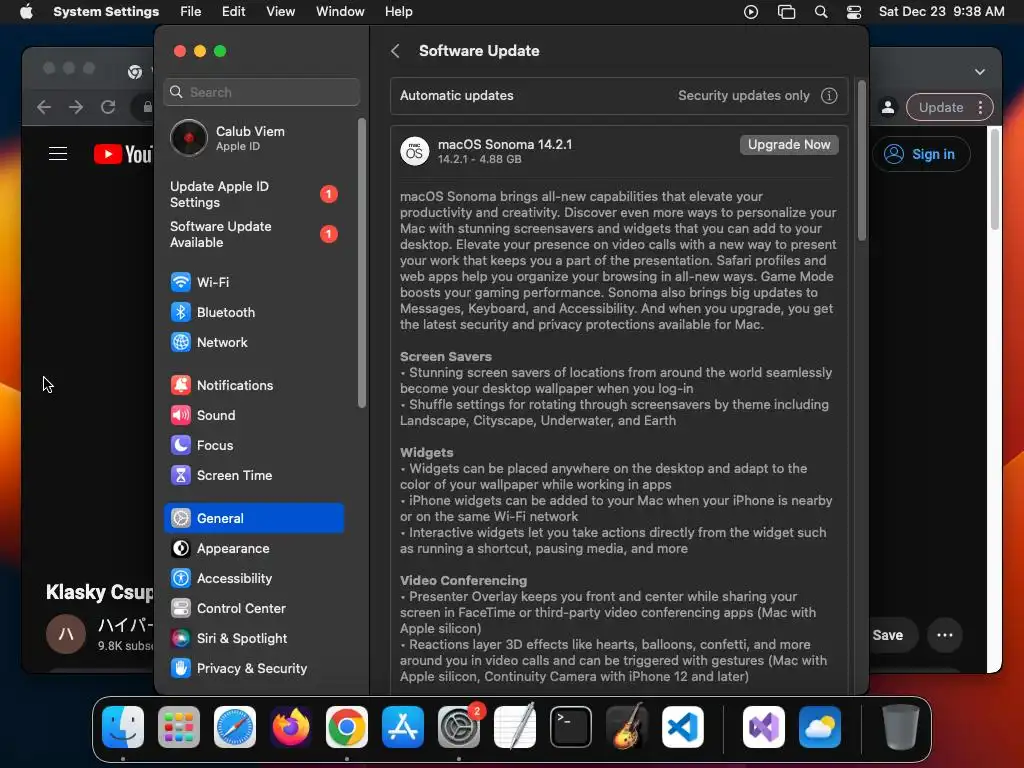This screenshot has width=1024, height=768.
Task: Open Visual Studio purple Dock icon
Action: click(763, 727)
